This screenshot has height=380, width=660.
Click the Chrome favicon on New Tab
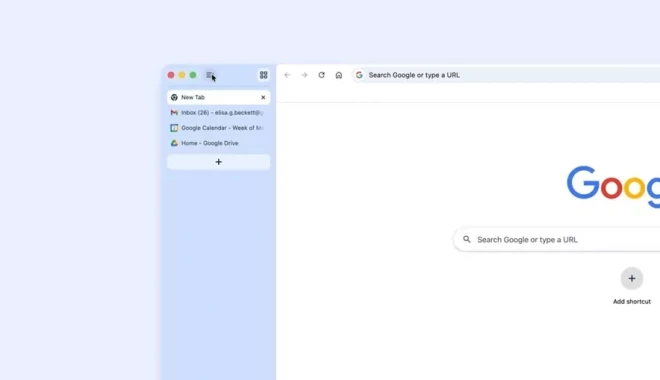174,97
